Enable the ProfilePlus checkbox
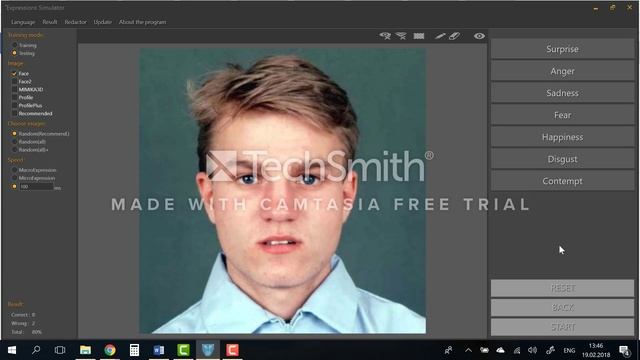The image size is (640, 360). pyautogui.click(x=14, y=105)
